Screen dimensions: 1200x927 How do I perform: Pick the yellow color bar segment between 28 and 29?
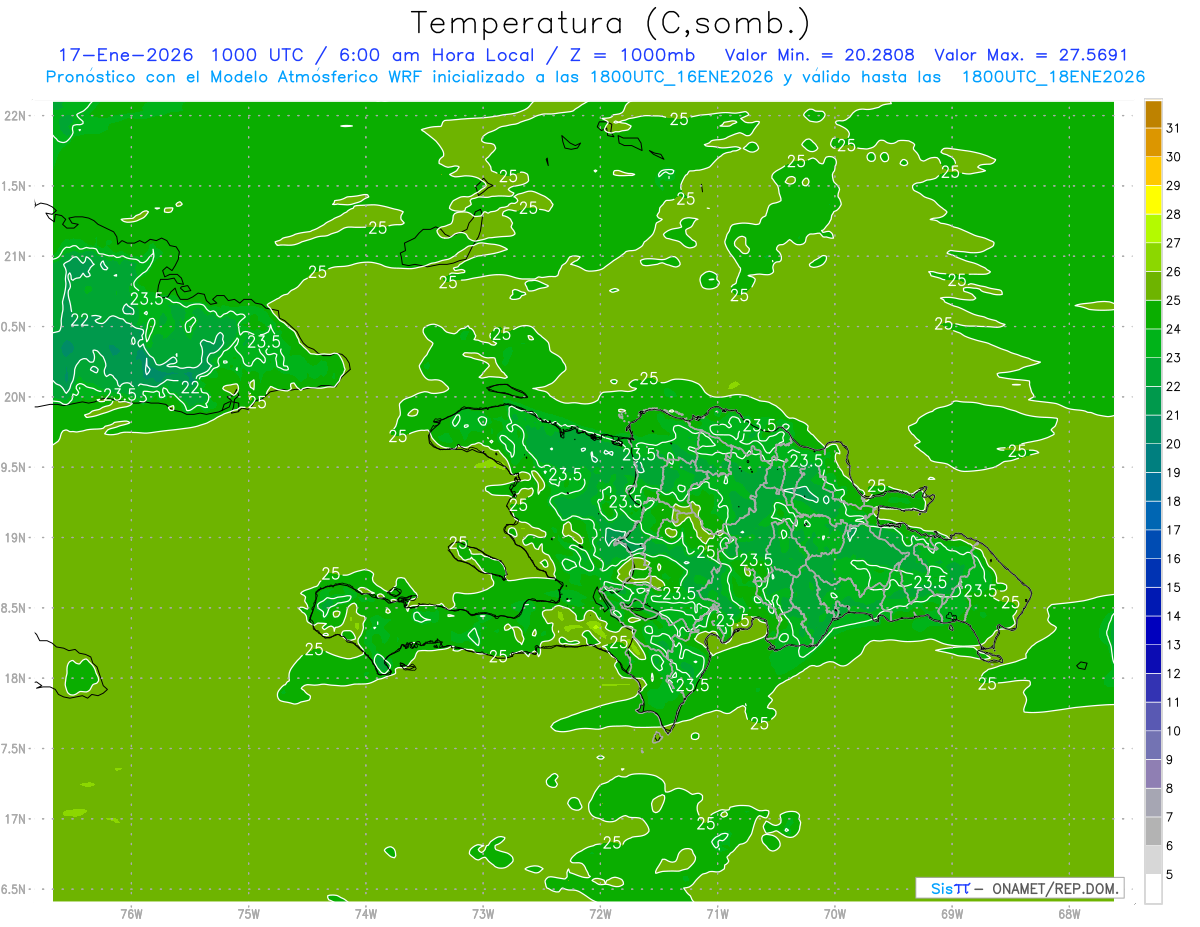point(1153,200)
